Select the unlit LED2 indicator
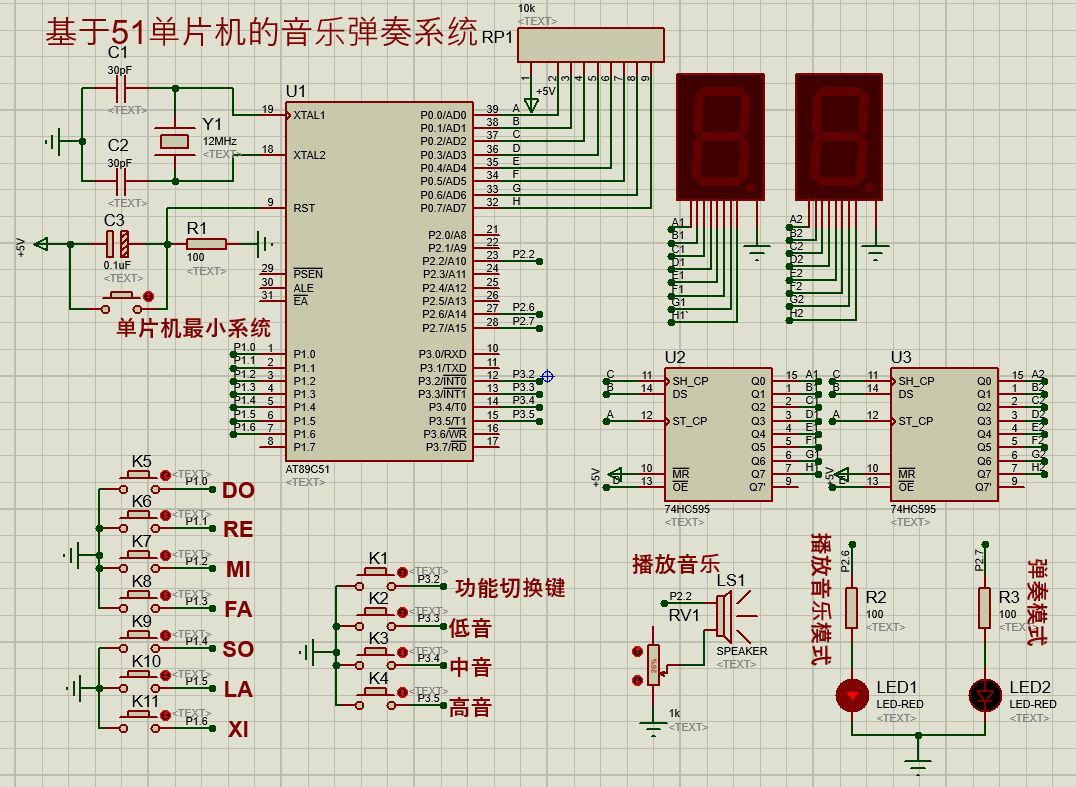The height and width of the screenshot is (787, 1076). pyautogui.click(x=985, y=696)
